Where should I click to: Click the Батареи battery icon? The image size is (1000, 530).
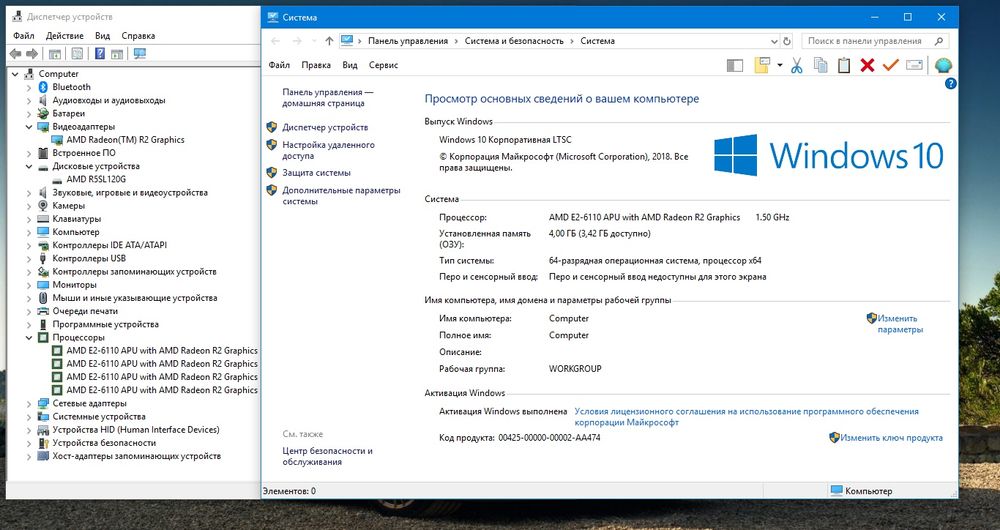click(x=43, y=114)
